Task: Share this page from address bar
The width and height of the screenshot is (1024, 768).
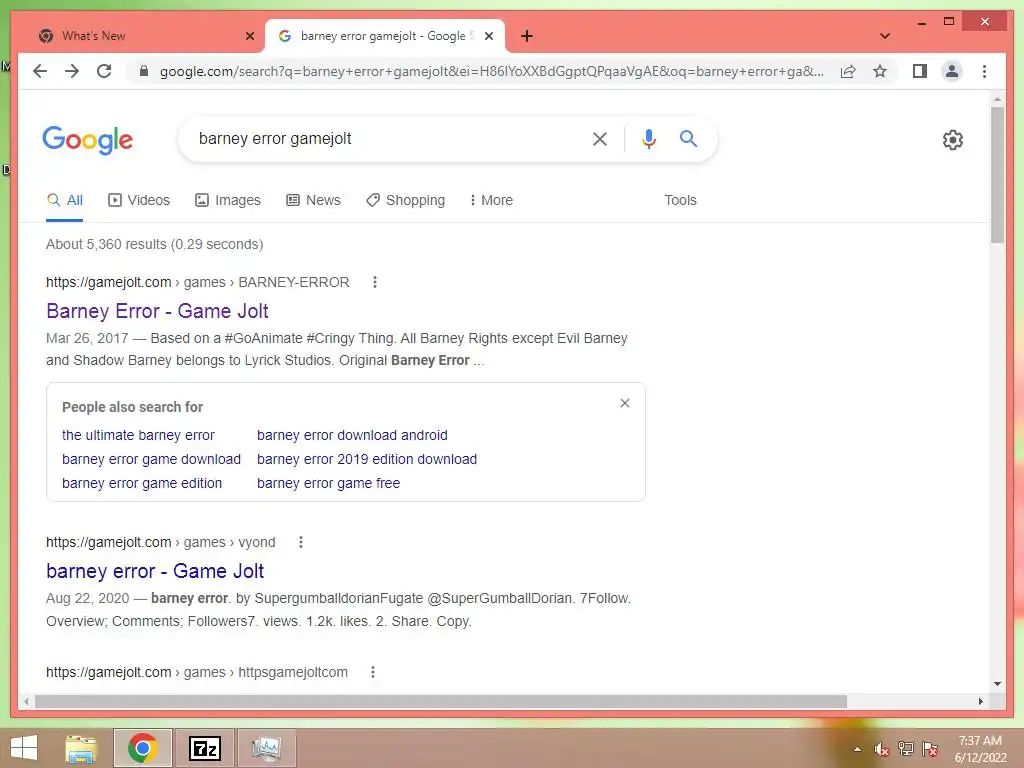Action: 848,71
